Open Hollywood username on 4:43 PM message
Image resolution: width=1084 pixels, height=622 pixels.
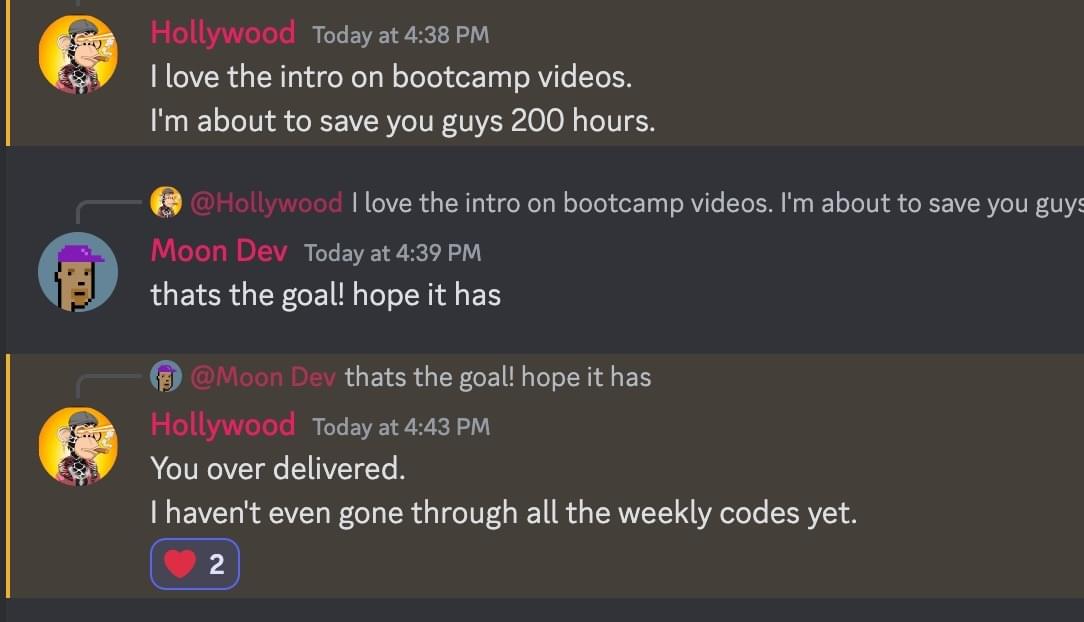coord(223,425)
